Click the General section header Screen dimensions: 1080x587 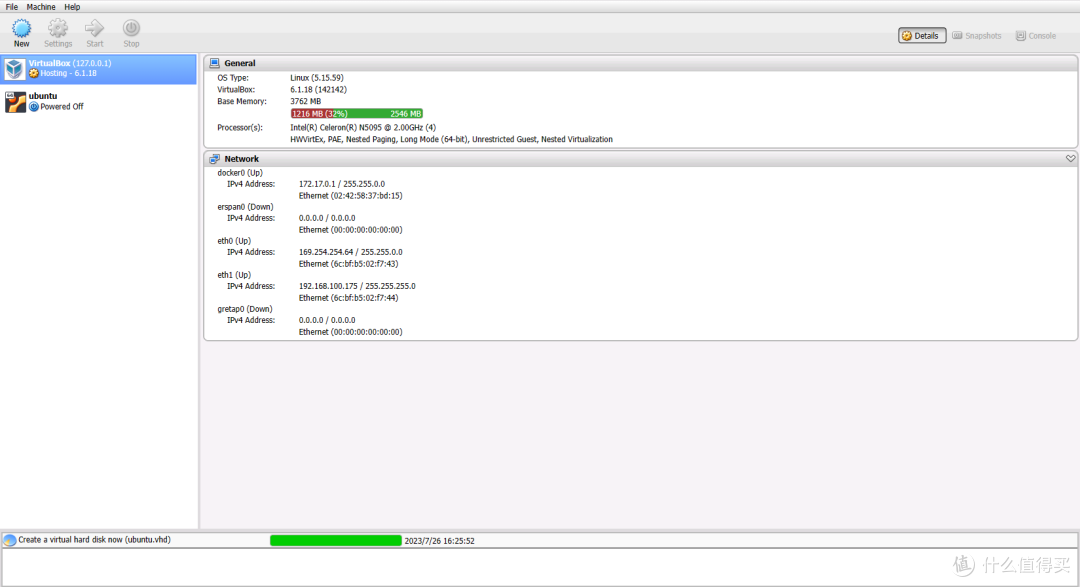[x=641, y=63]
